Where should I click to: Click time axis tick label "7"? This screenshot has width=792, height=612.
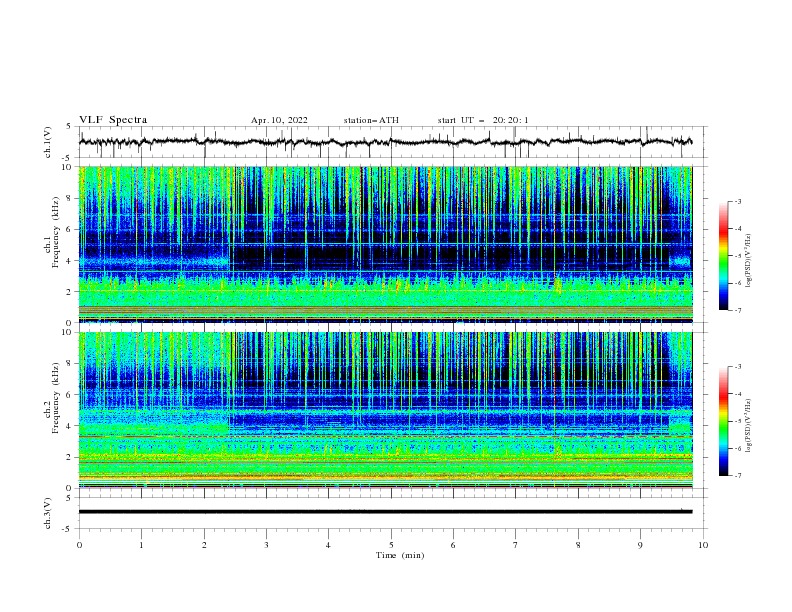(x=516, y=545)
